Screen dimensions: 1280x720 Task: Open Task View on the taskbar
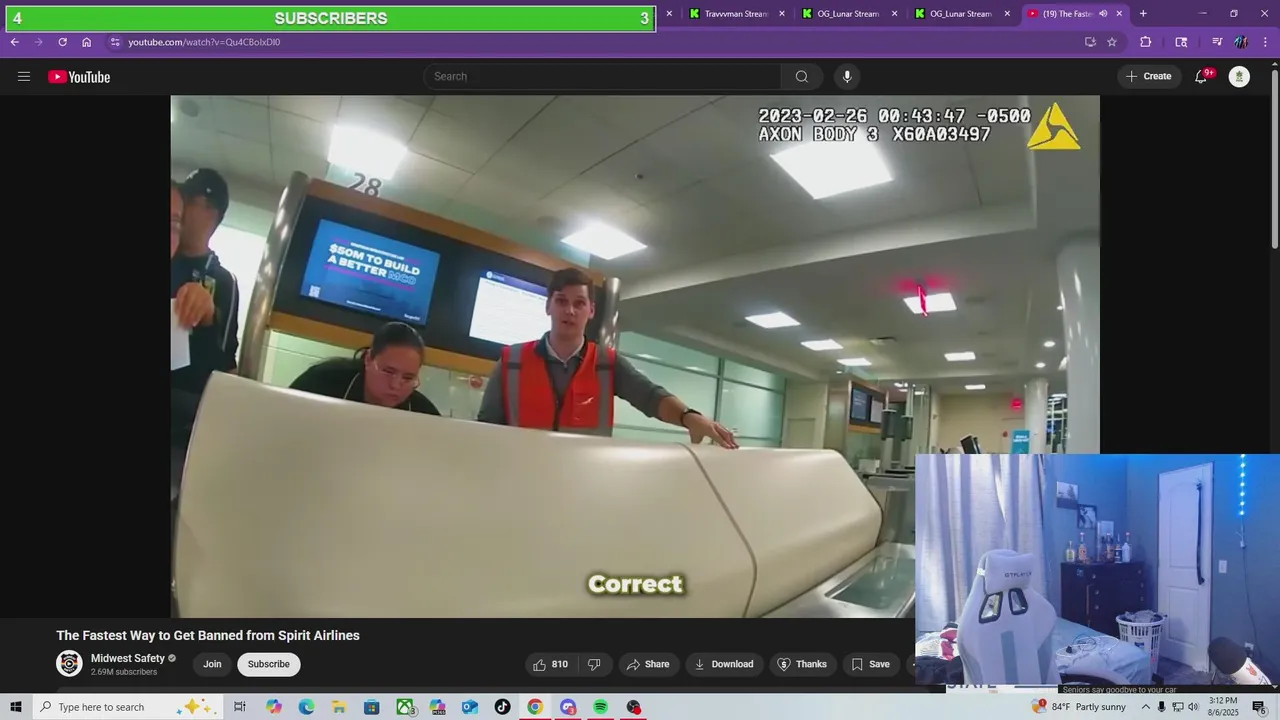point(240,707)
